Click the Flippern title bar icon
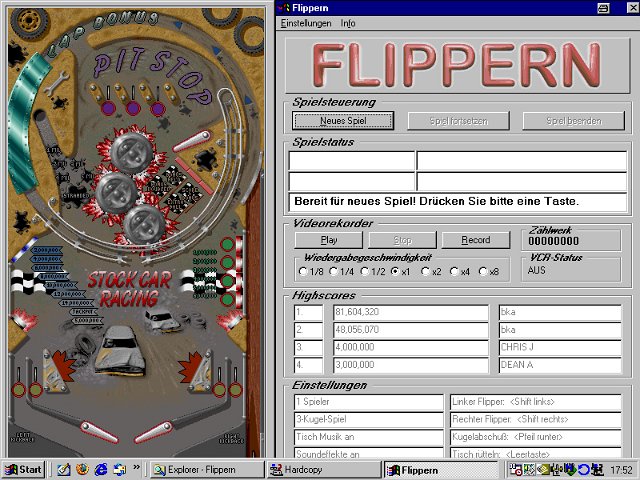The height and width of the screenshot is (480, 640). tap(283, 7)
